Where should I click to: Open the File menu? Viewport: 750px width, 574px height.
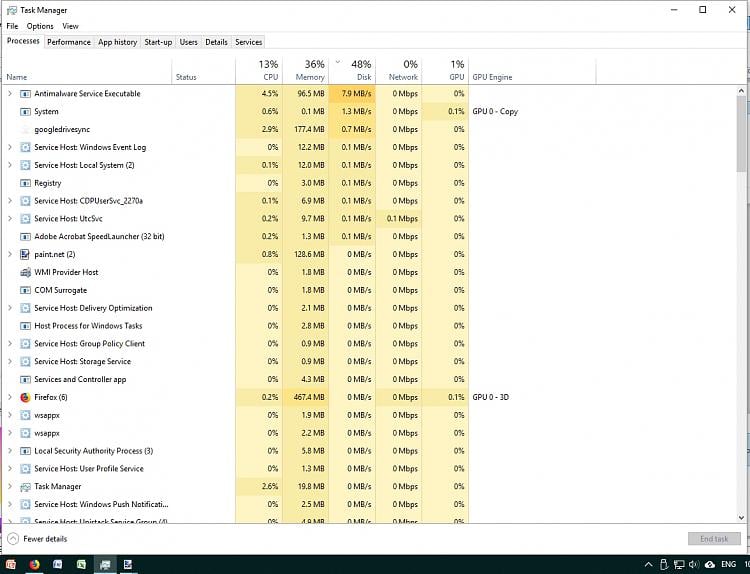(x=12, y=26)
